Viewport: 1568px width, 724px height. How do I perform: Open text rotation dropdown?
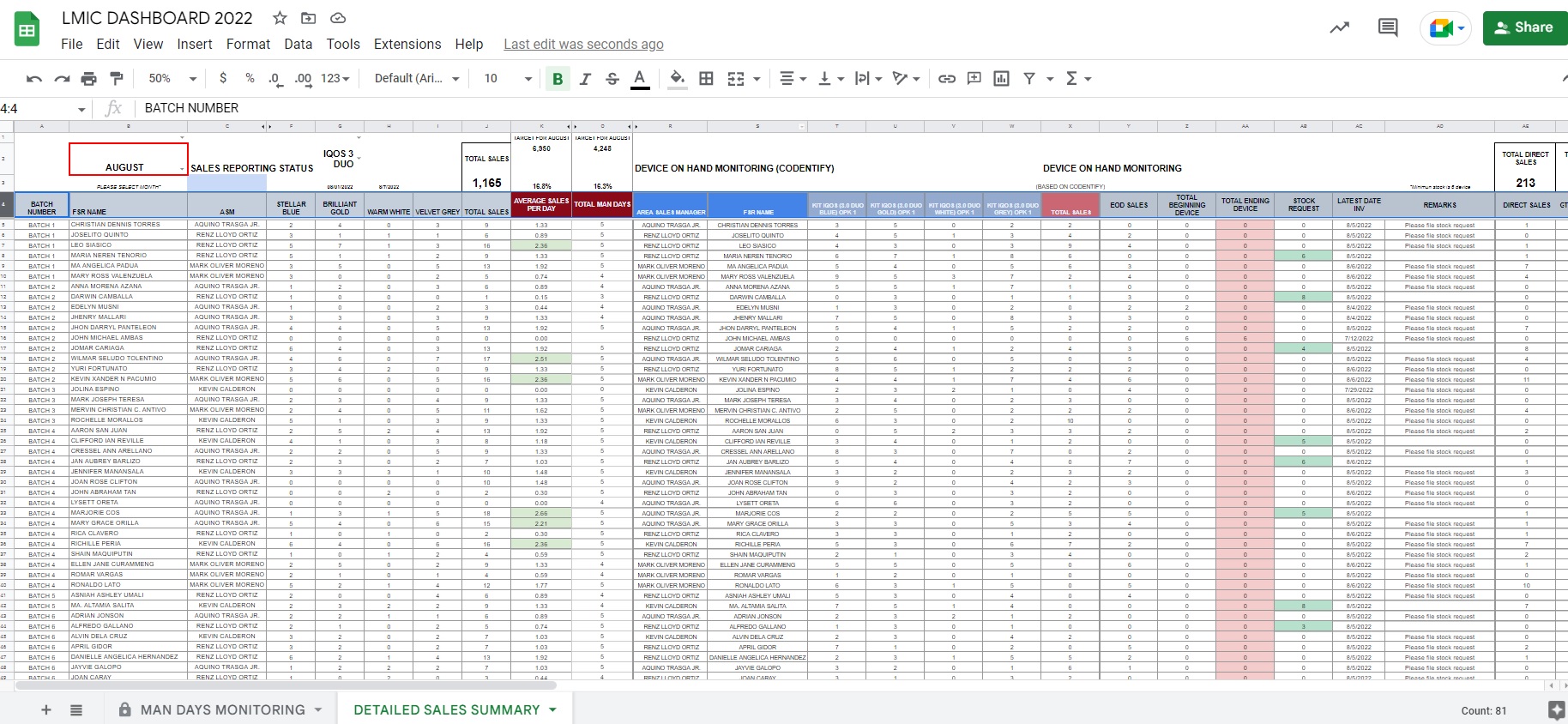906,79
